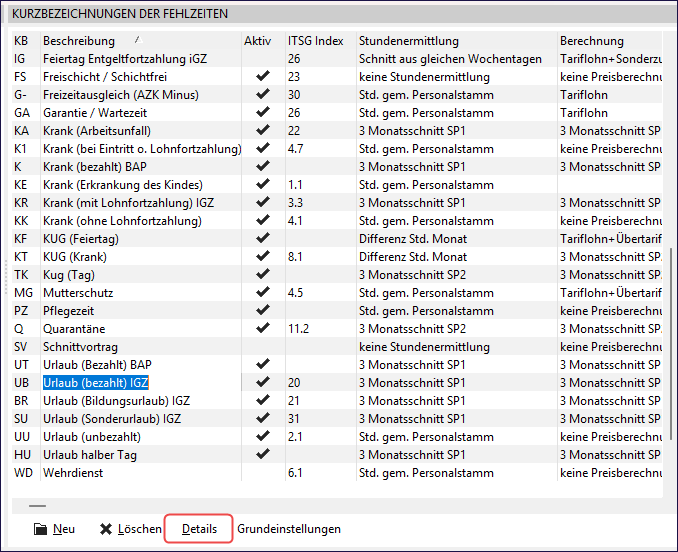
Task: Toggle Aktiv checkmark for Quarantäne row
Action: [x=263, y=328]
